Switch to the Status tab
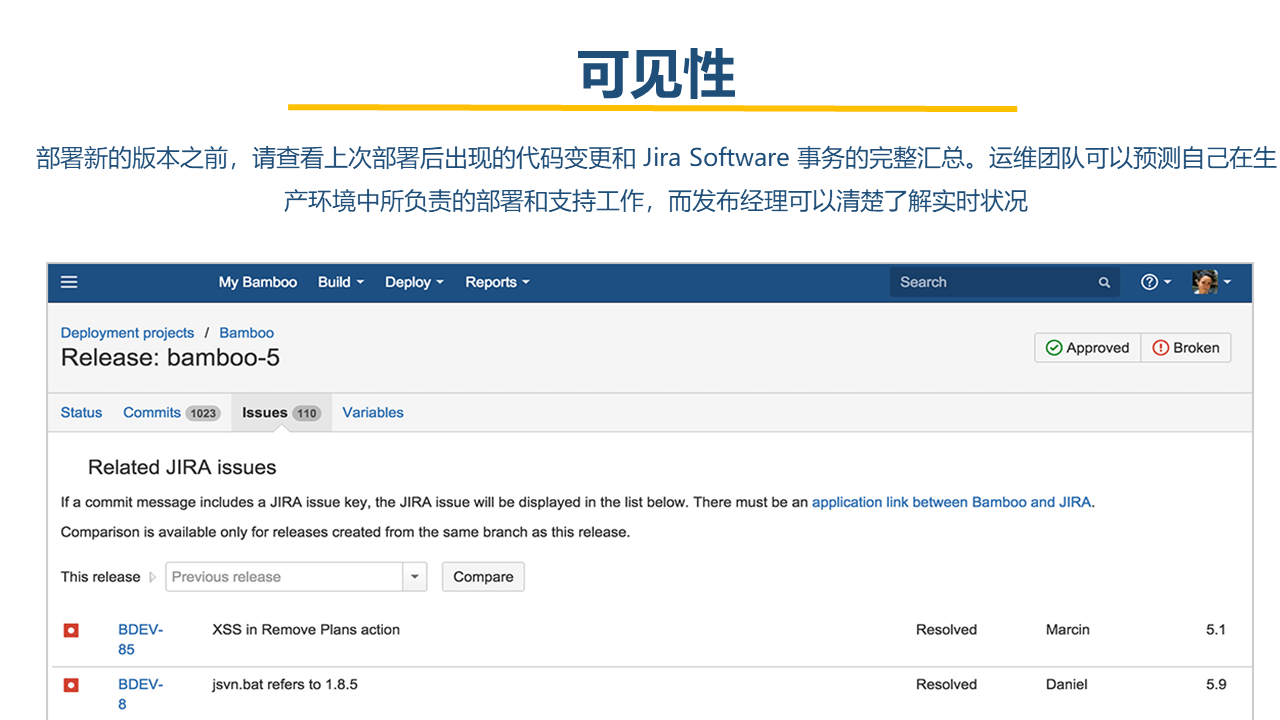1280x720 pixels. click(x=81, y=412)
